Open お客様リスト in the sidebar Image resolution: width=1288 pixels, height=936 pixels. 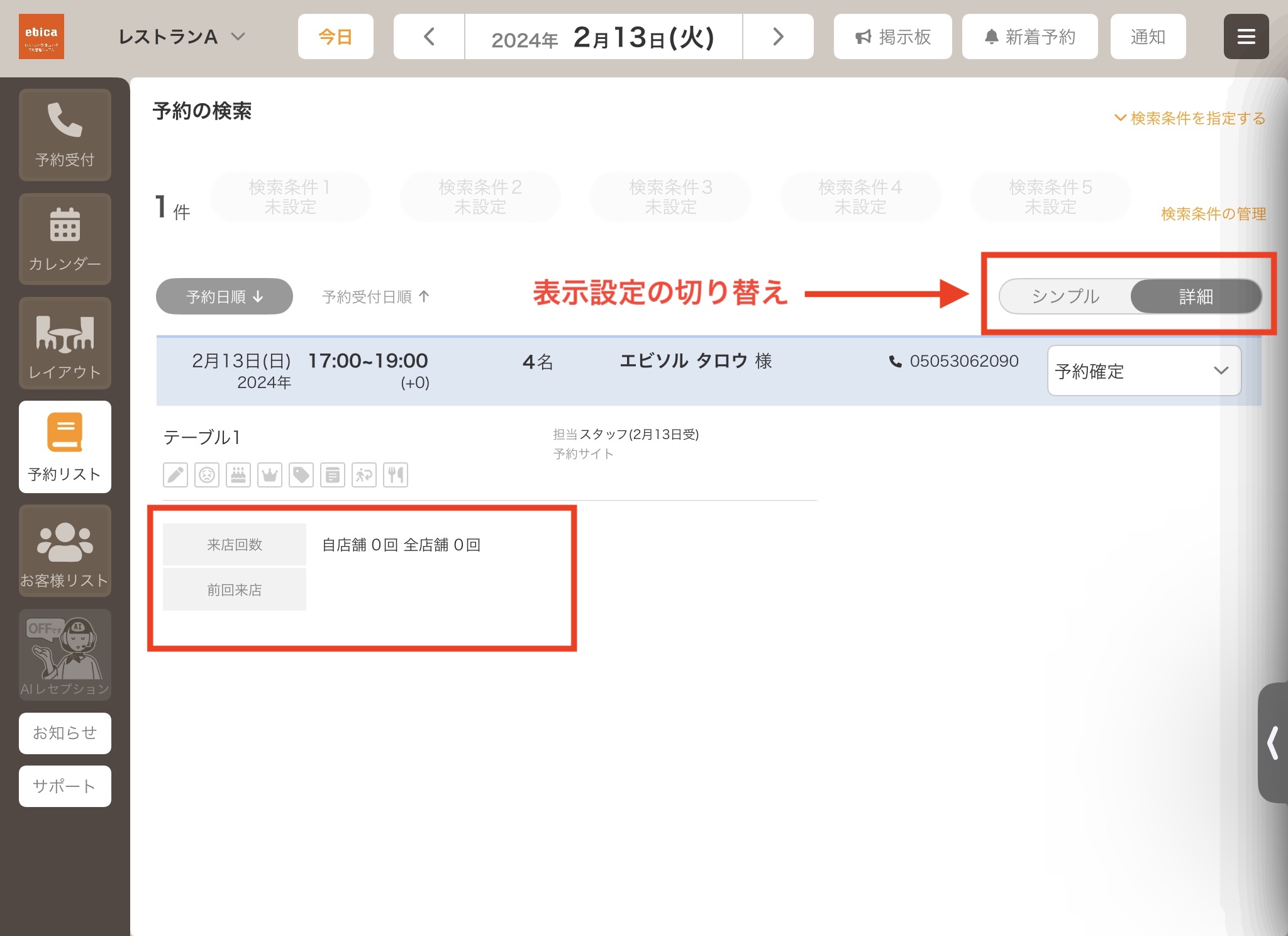(65, 551)
